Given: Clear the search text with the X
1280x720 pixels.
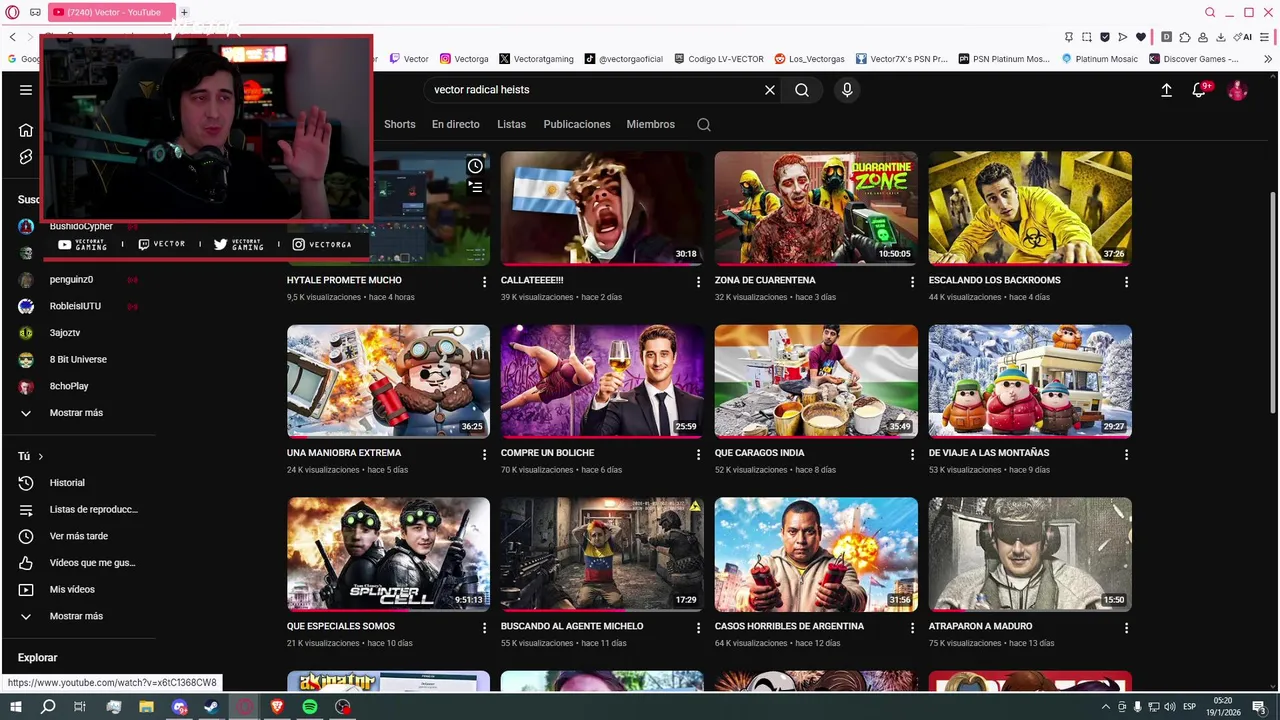Looking at the screenshot, I should 770,90.
